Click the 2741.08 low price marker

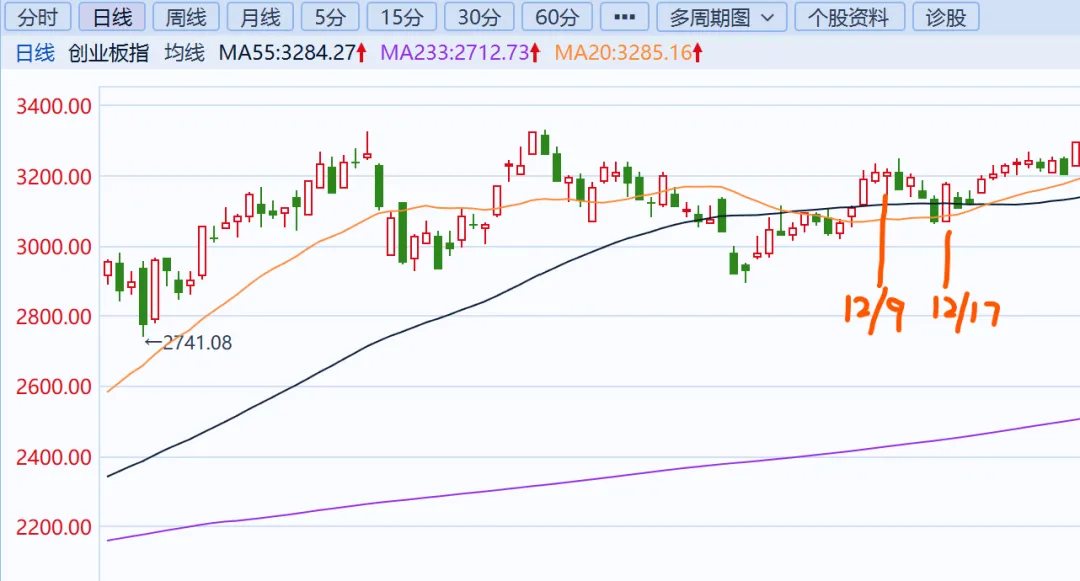[188, 342]
